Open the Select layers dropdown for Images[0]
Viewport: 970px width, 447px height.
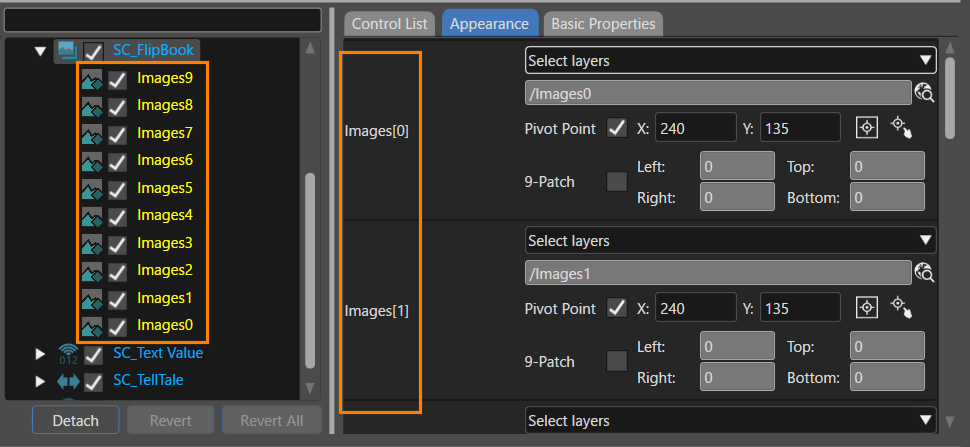731,61
